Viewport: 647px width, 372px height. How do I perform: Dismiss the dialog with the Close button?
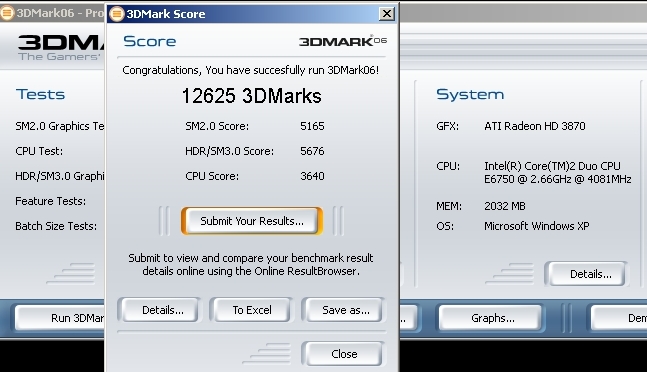click(344, 354)
